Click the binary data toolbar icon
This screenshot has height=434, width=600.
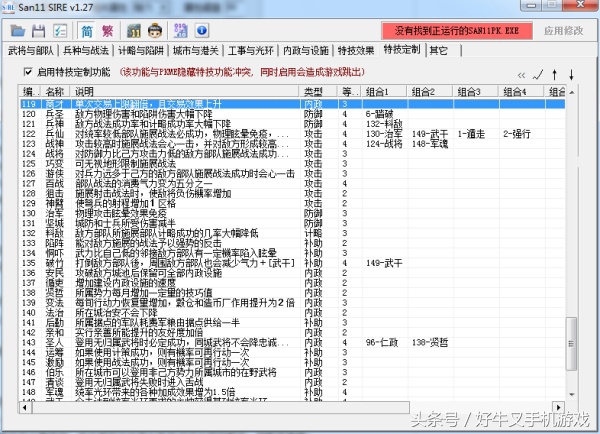point(180,31)
